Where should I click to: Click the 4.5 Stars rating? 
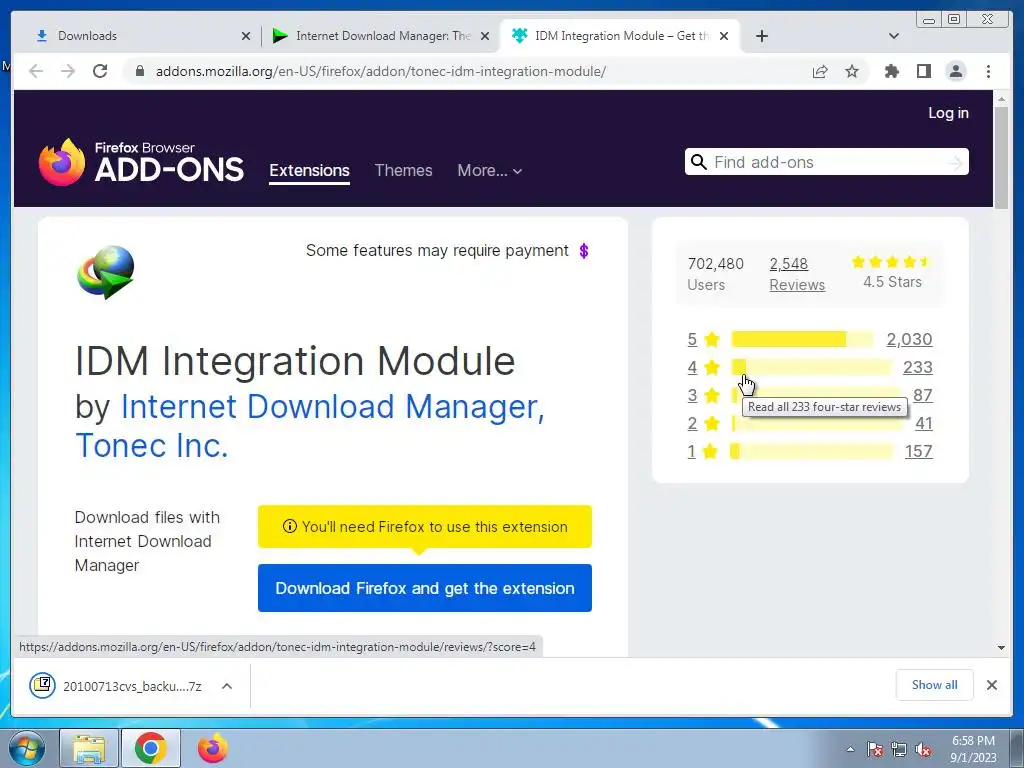pyautogui.click(x=892, y=272)
